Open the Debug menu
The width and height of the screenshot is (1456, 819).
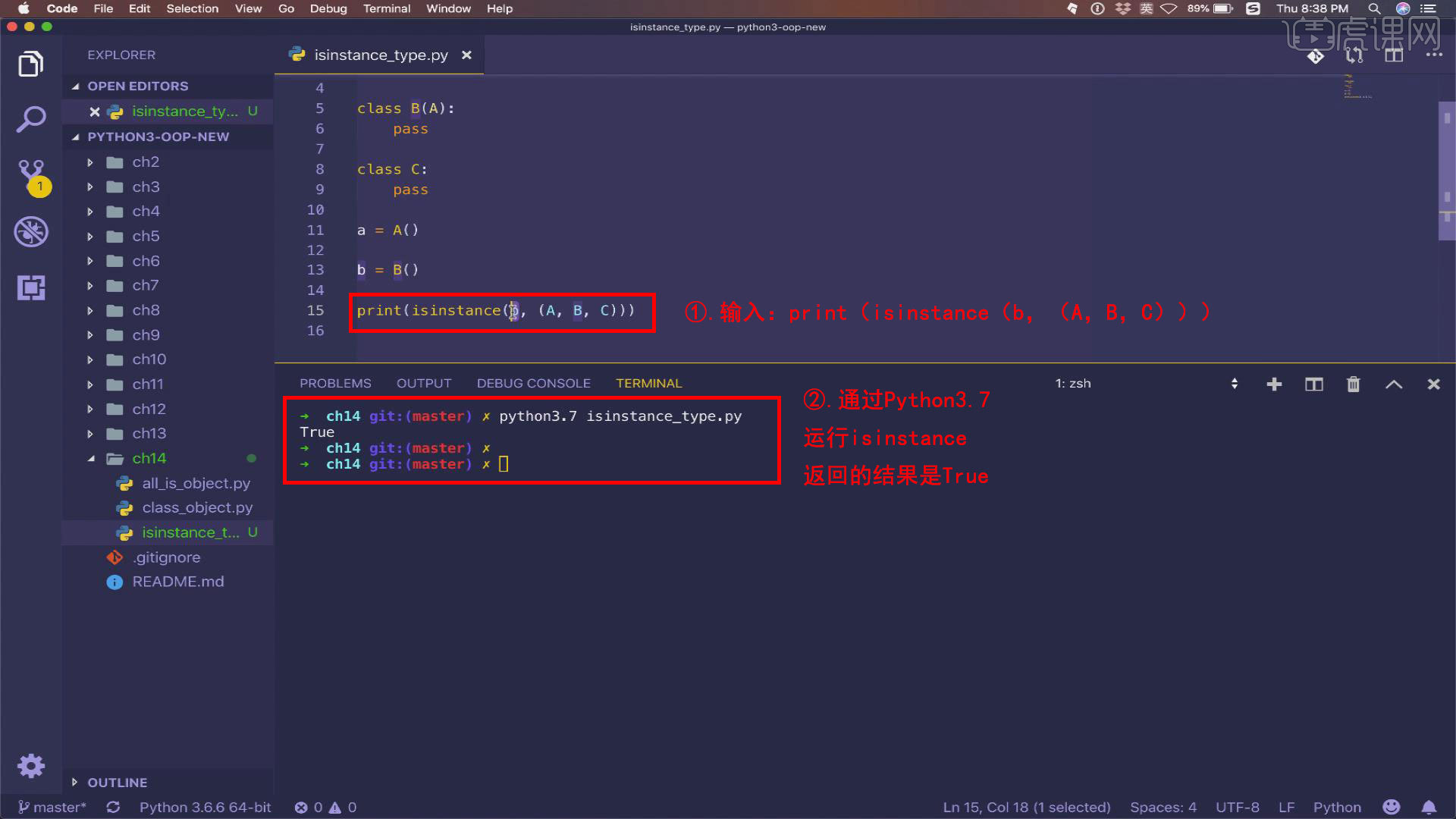point(328,8)
